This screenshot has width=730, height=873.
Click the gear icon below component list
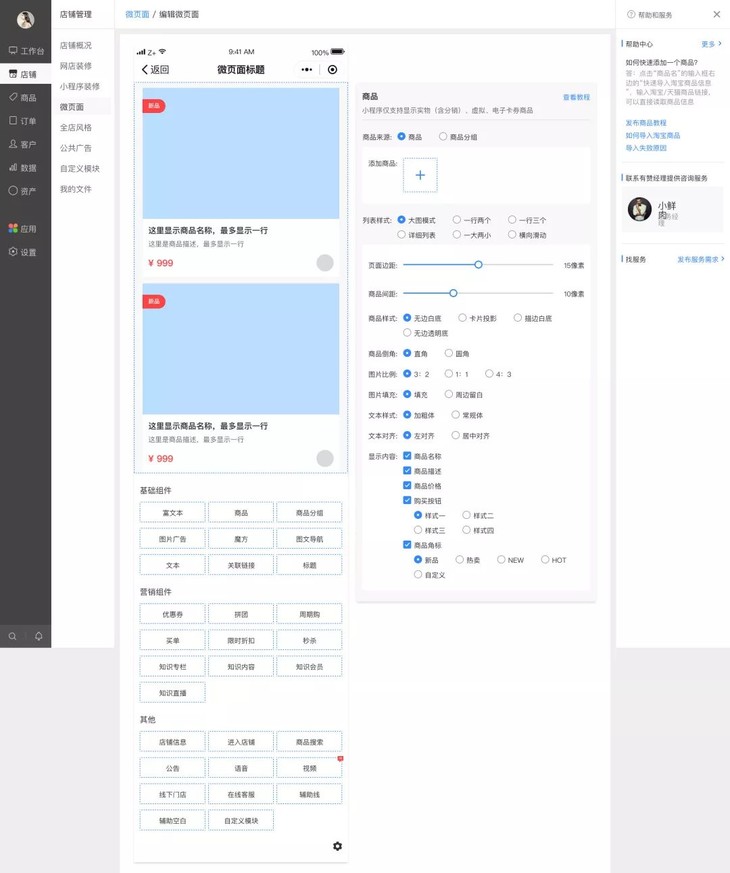point(337,846)
